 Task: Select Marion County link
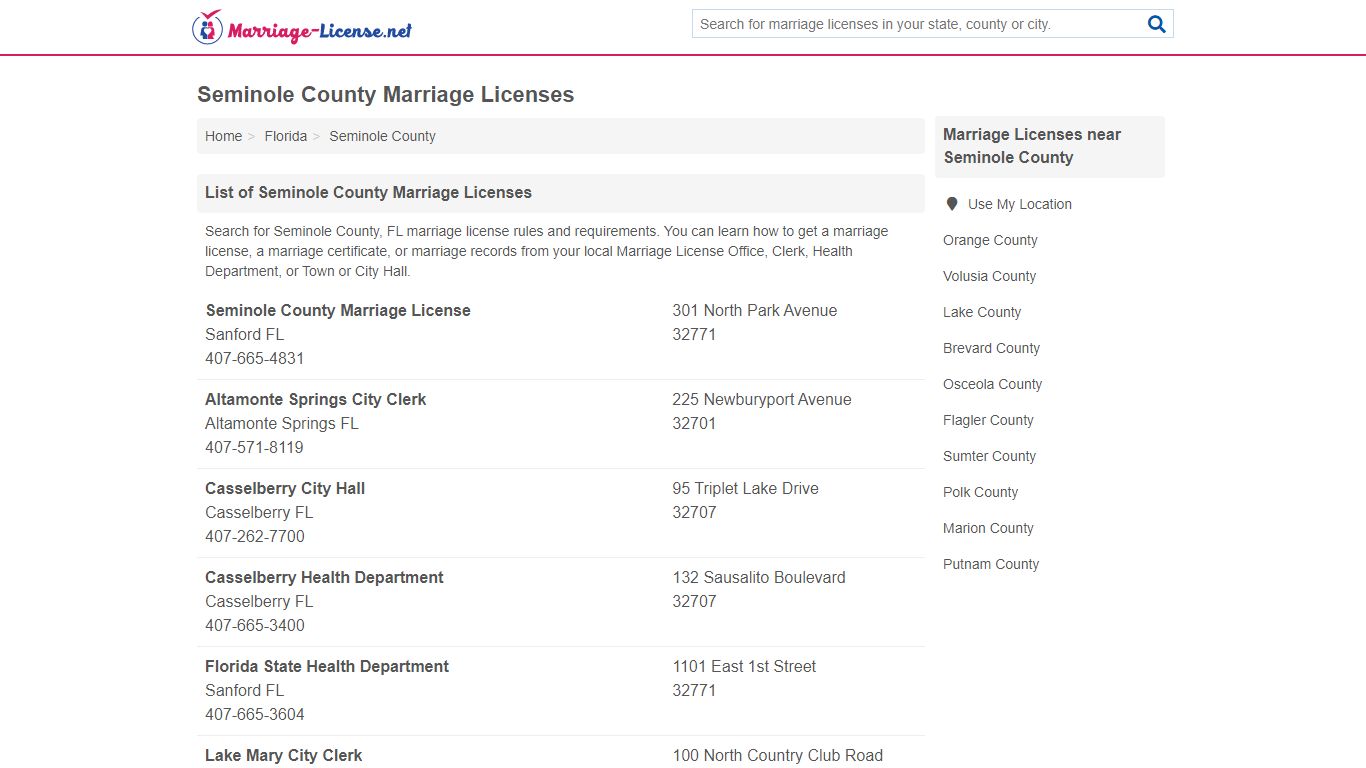click(988, 528)
